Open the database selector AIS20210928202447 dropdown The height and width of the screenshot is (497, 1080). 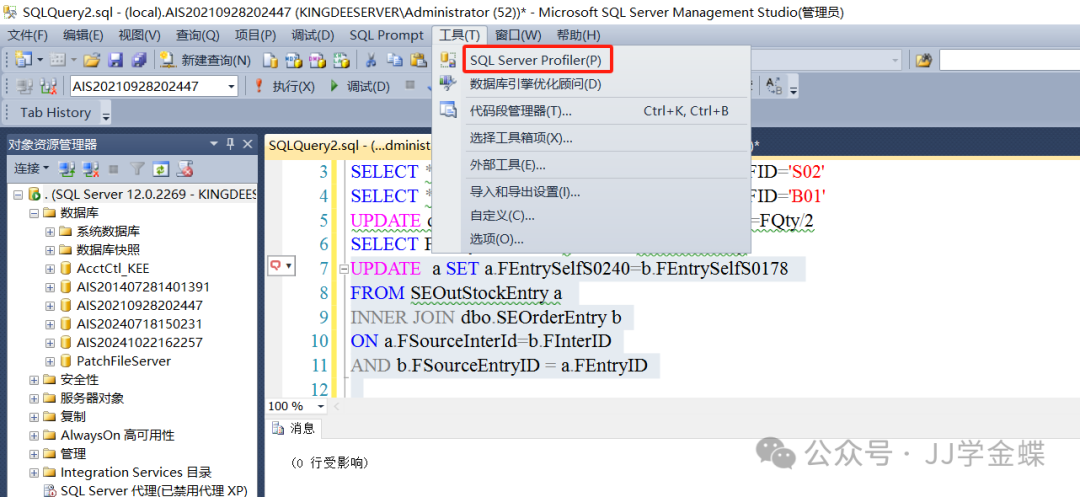click(231, 87)
